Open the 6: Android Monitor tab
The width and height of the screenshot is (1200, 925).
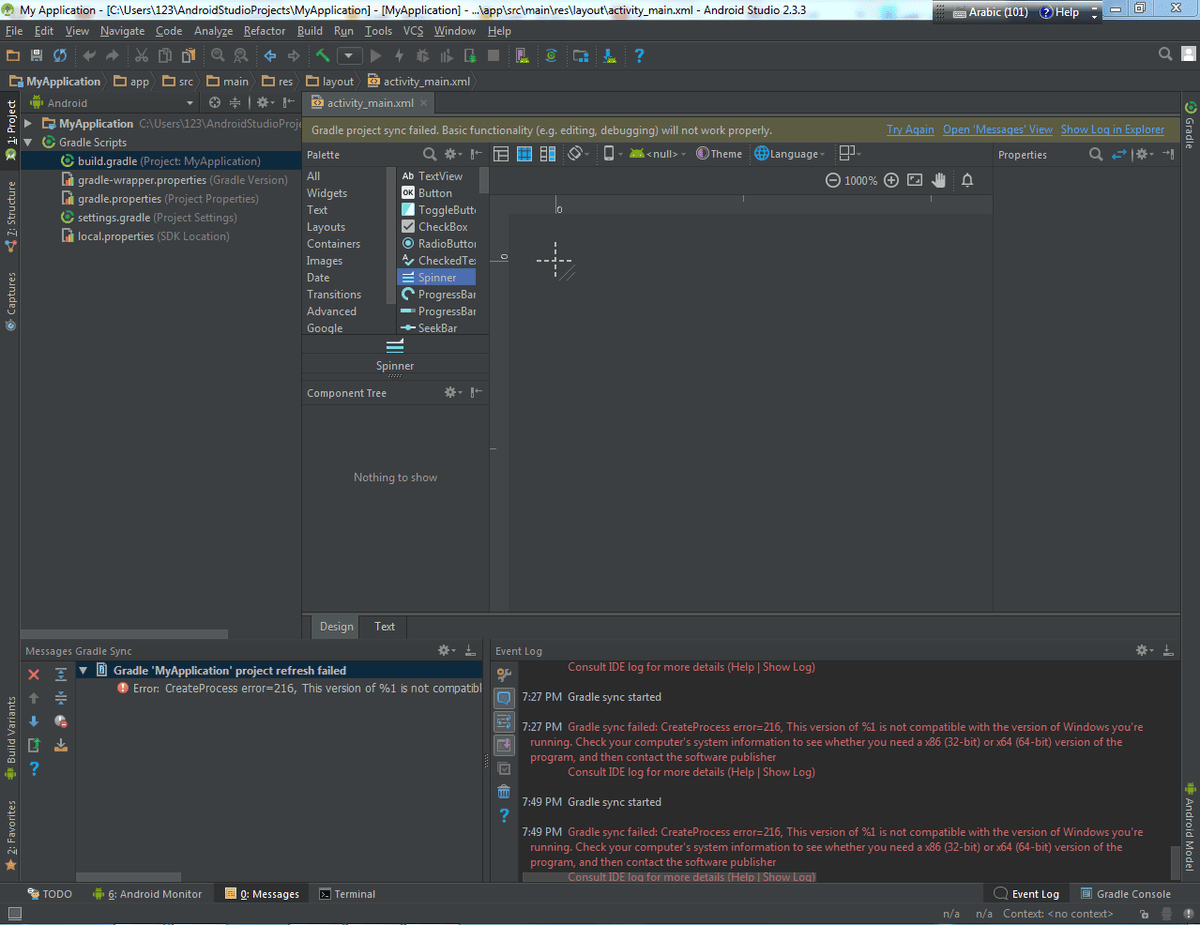[147, 894]
